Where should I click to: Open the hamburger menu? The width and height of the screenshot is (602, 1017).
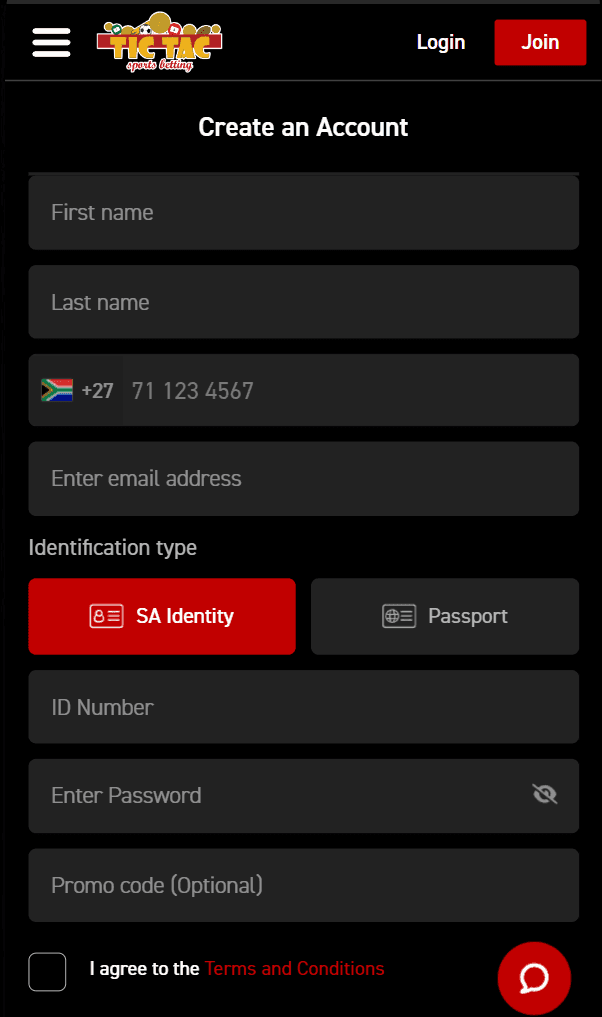tap(51, 42)
